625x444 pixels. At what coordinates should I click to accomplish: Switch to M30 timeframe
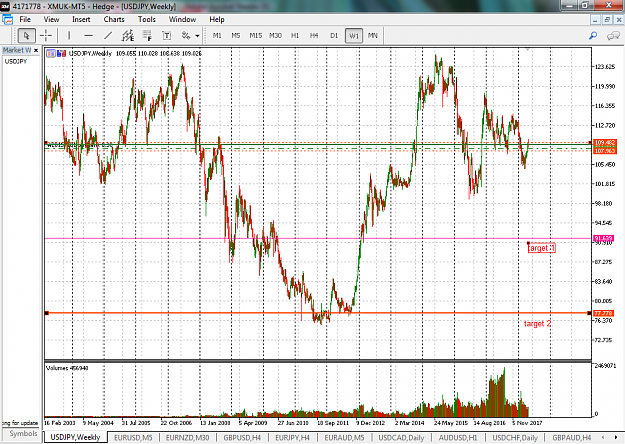click(x=275, y=35)
